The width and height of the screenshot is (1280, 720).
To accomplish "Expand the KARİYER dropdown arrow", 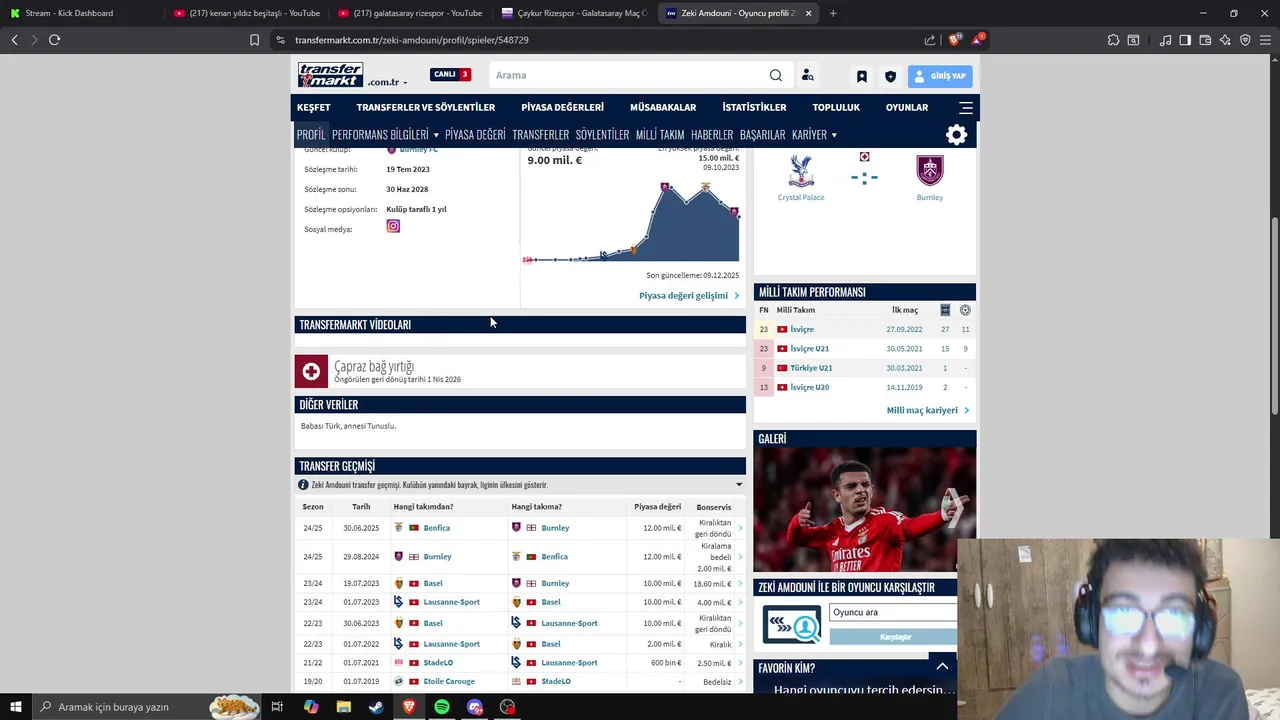I will (x=834, y=135).
